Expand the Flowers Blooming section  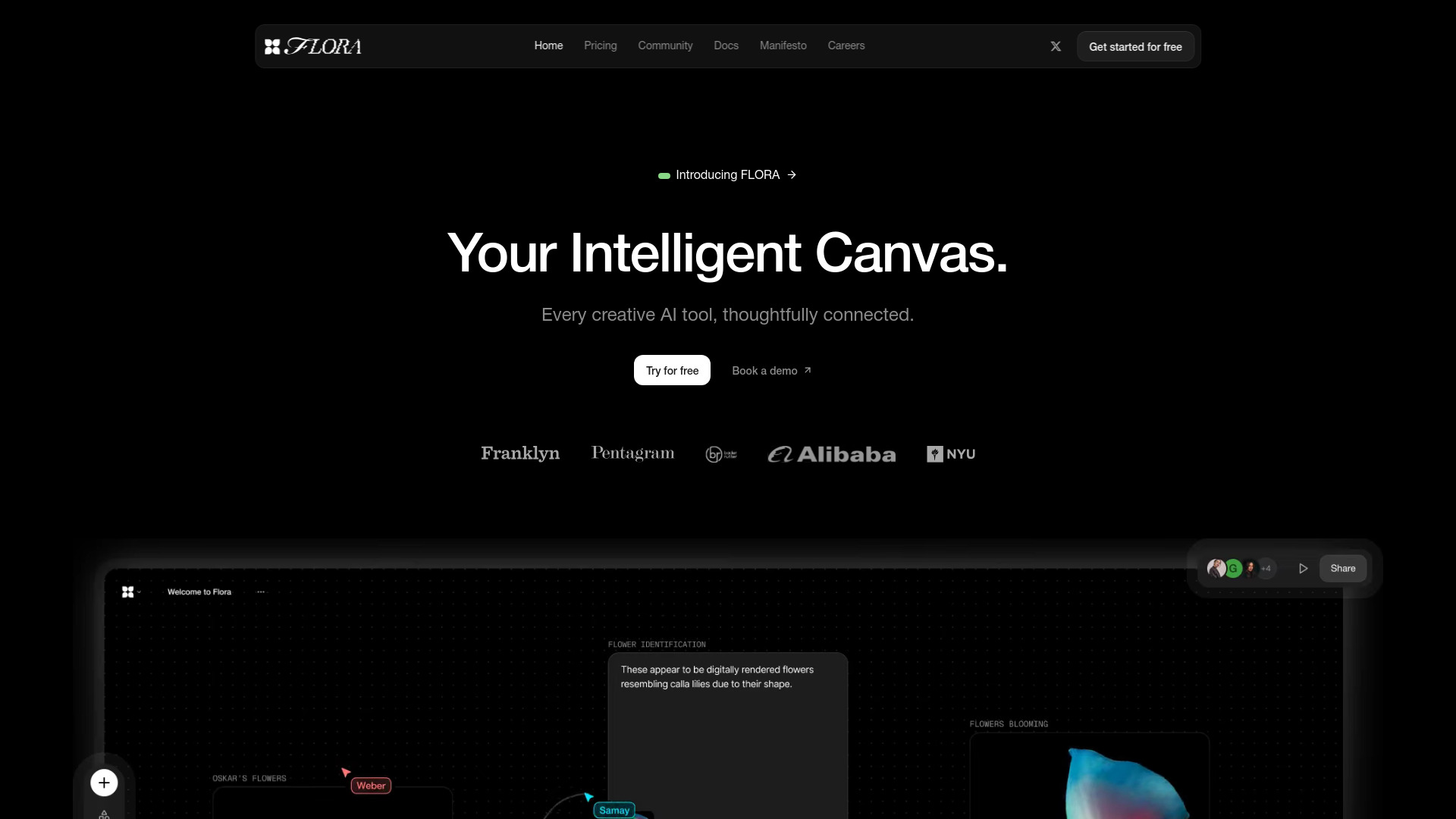(1009, 724)
